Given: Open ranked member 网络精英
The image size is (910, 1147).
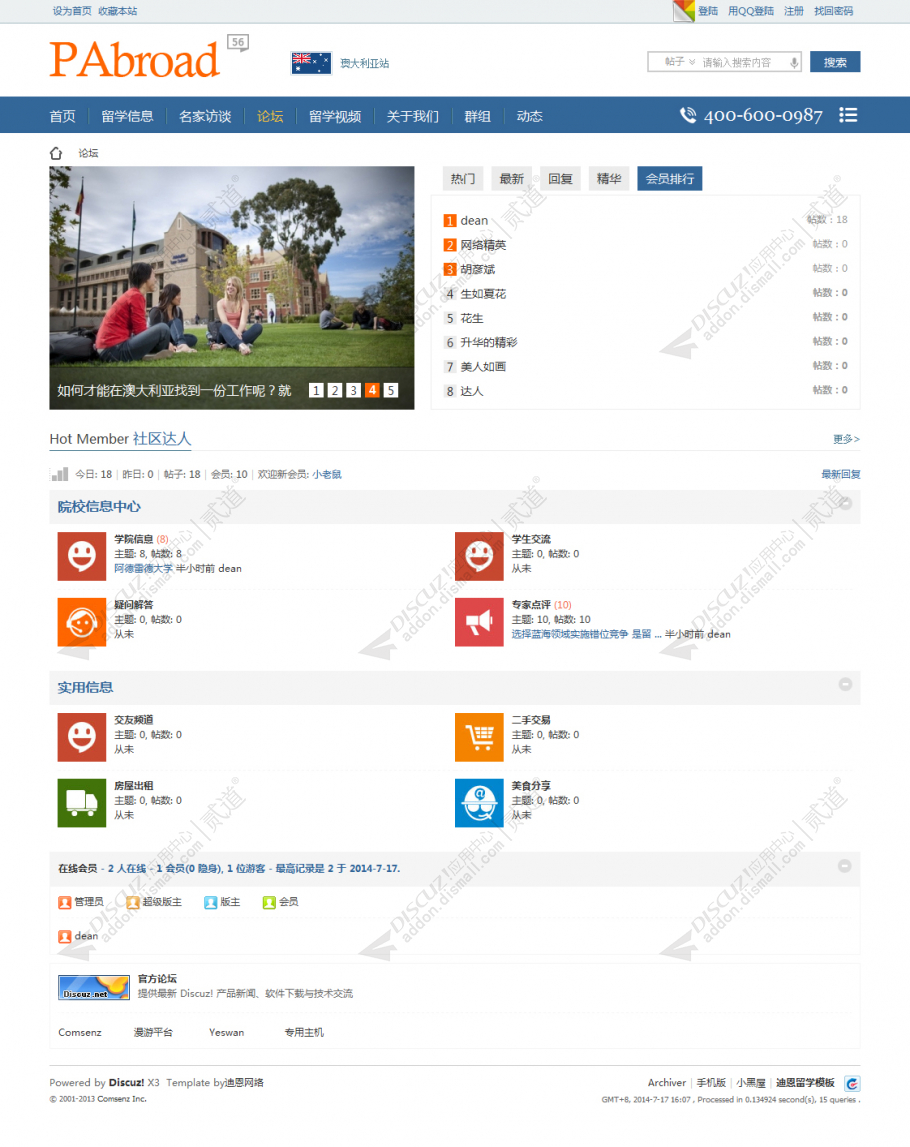Looking at the screenshot, I should click(483, 245).
